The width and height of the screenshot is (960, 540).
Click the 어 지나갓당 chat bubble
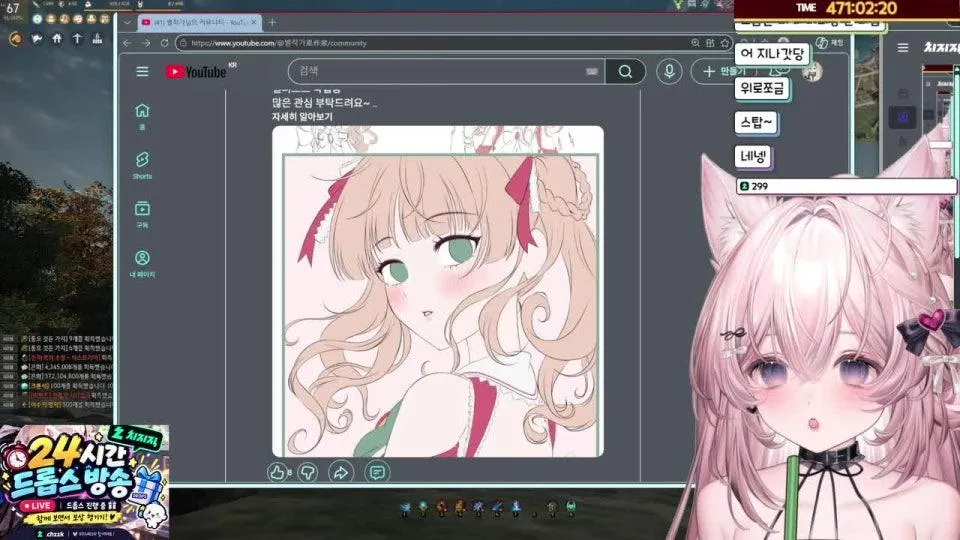pyautogui.click(x=771, y=54)
